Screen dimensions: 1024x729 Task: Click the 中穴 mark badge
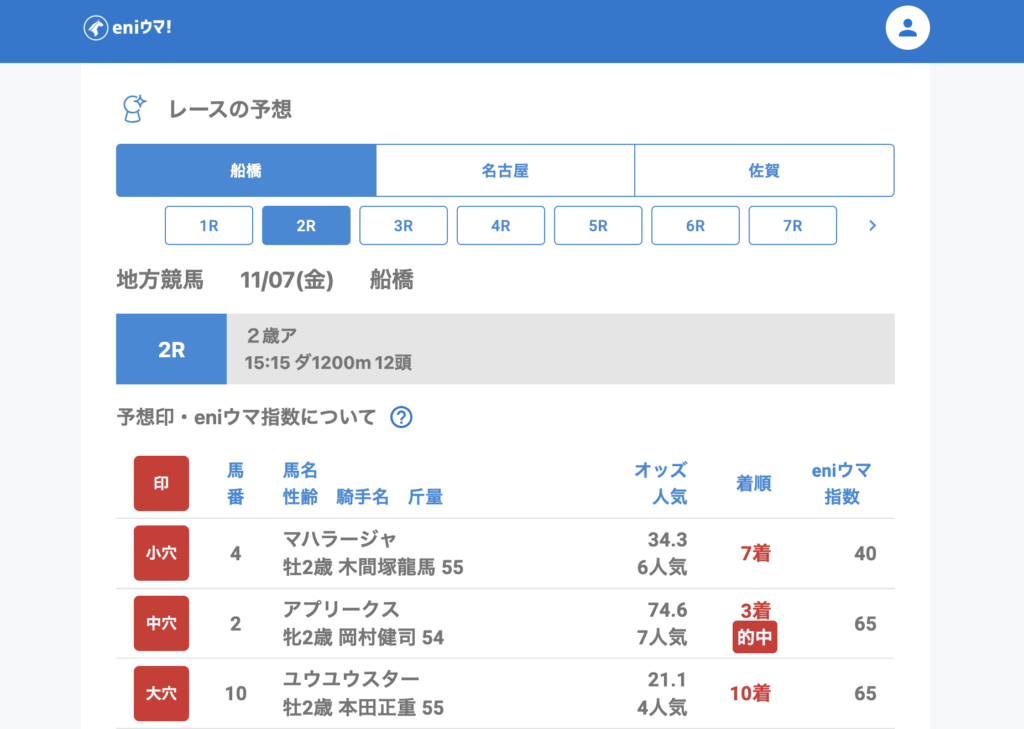[161, 623]
